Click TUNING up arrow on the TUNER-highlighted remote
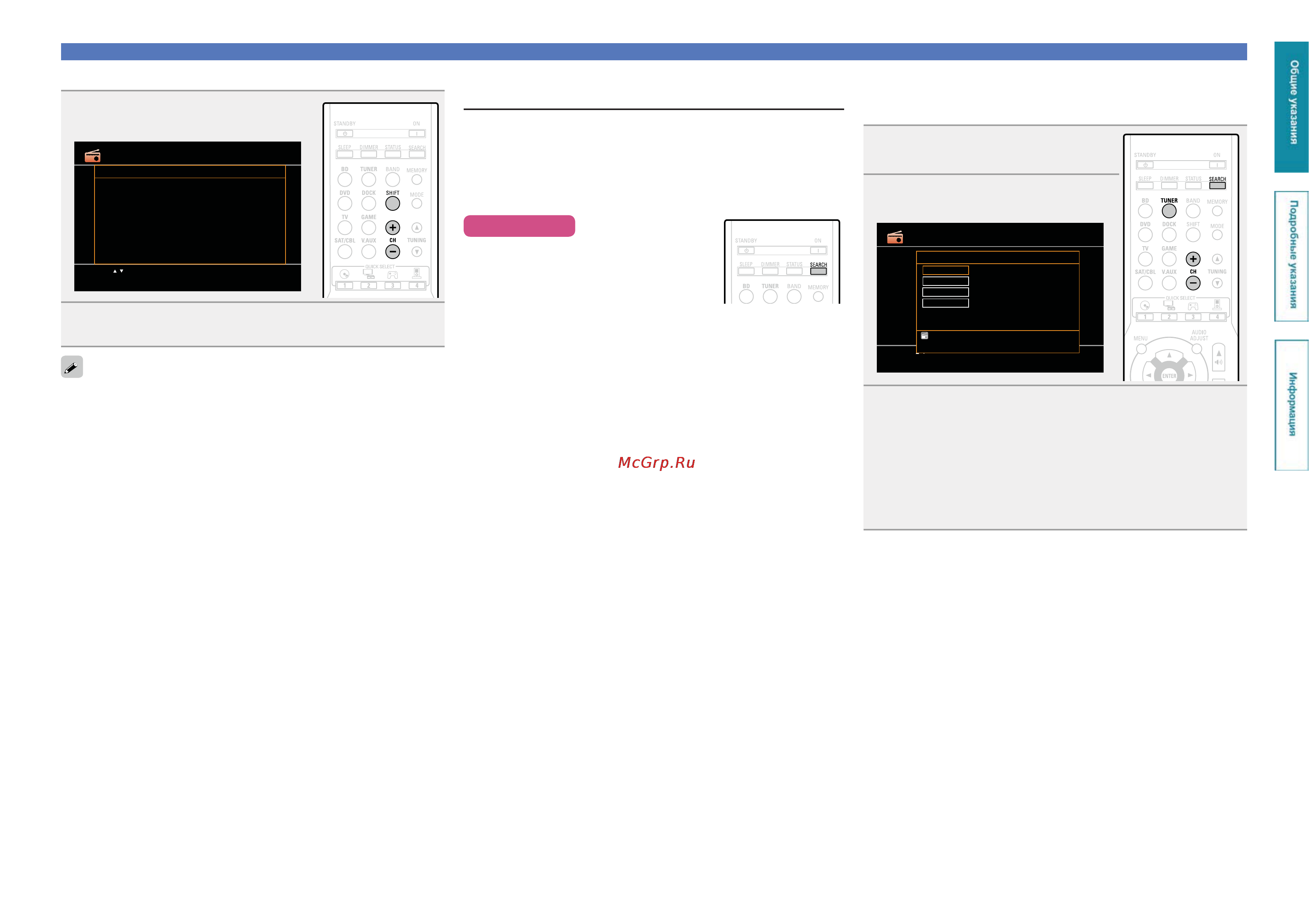This screenshot has width=1309, height=924. pyautogui.click(x=1217, y=259)
